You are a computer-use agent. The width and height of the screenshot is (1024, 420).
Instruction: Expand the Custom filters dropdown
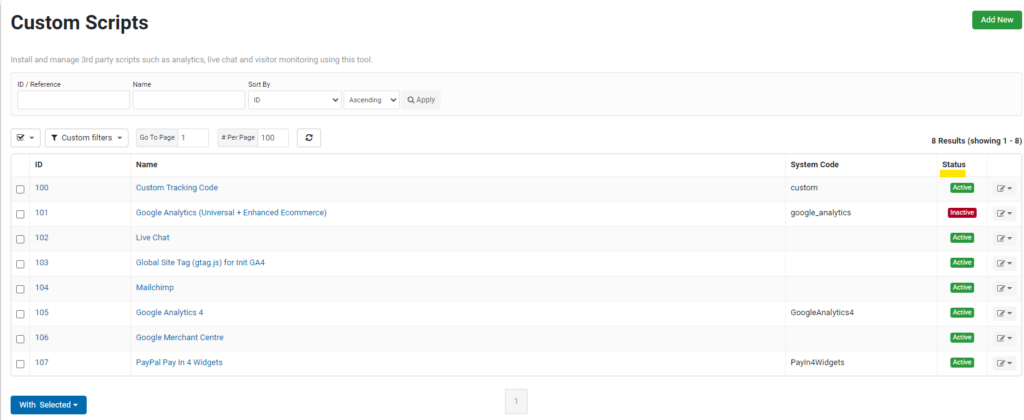(x=86, y=138)
